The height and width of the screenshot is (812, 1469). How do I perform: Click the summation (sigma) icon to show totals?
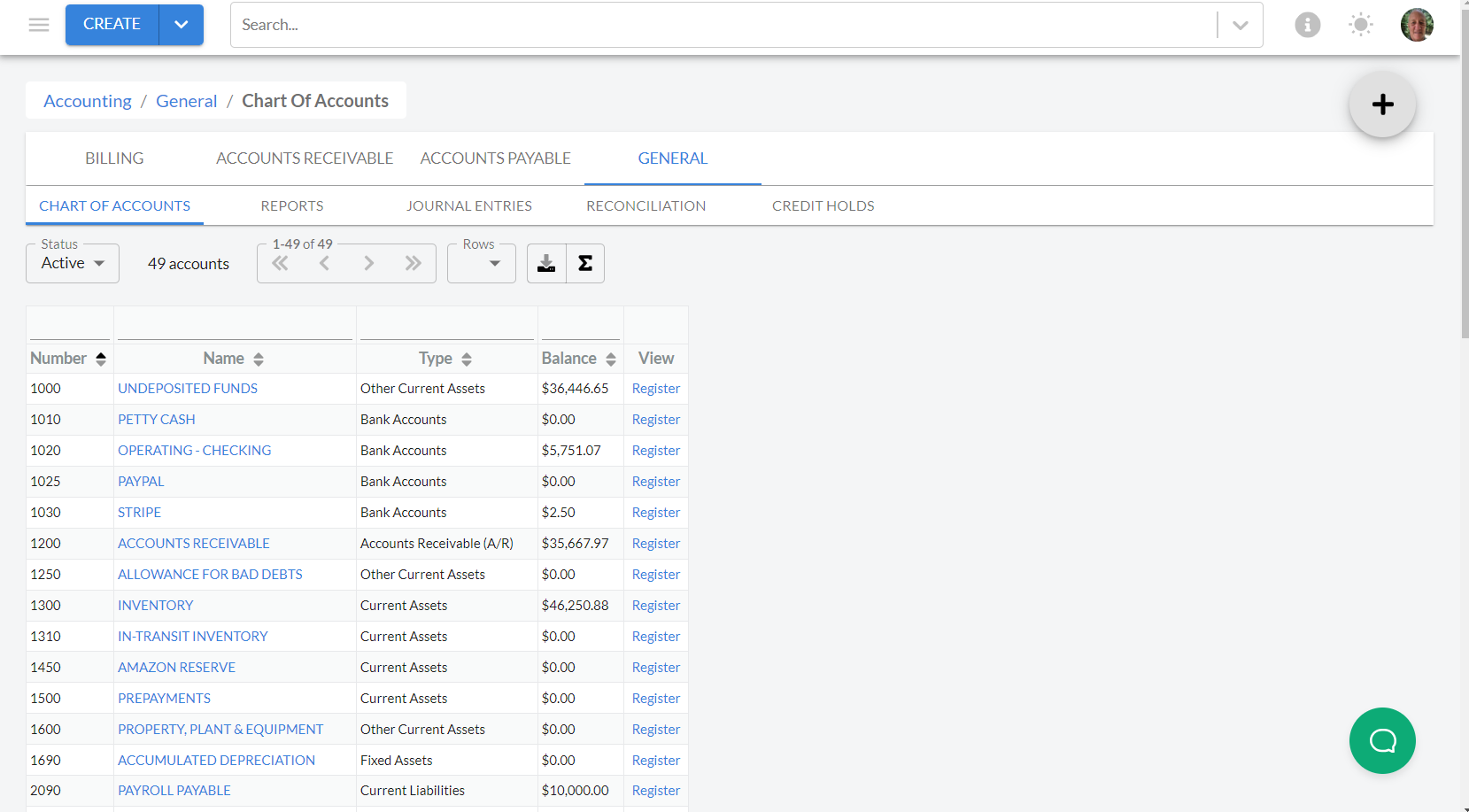pos(584,263)
